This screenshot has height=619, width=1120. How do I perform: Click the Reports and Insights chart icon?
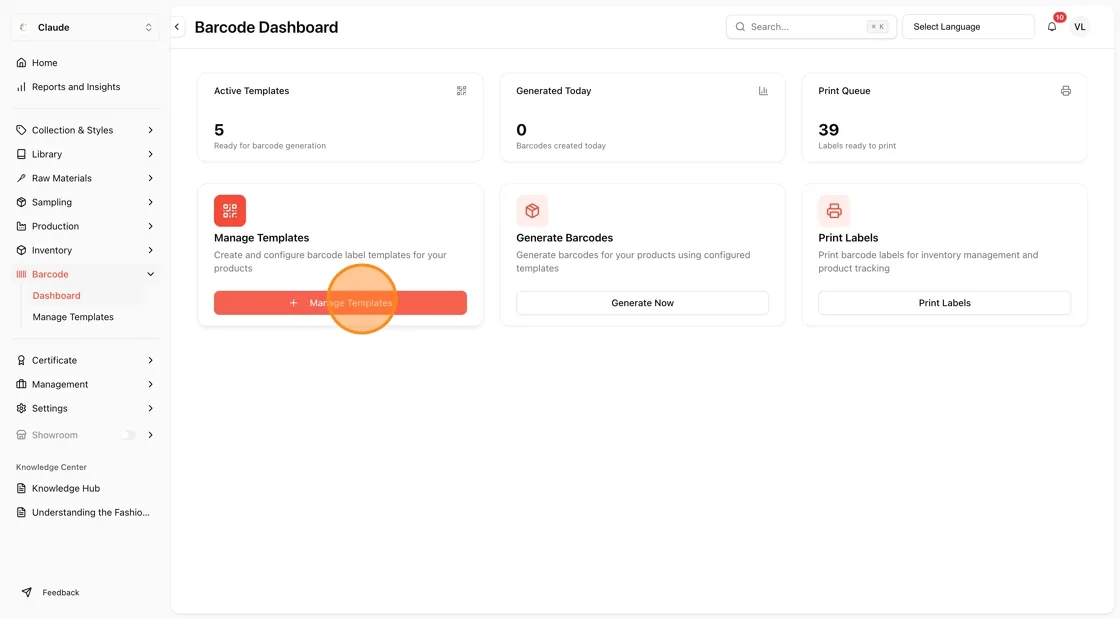click(x=21, y=87)
